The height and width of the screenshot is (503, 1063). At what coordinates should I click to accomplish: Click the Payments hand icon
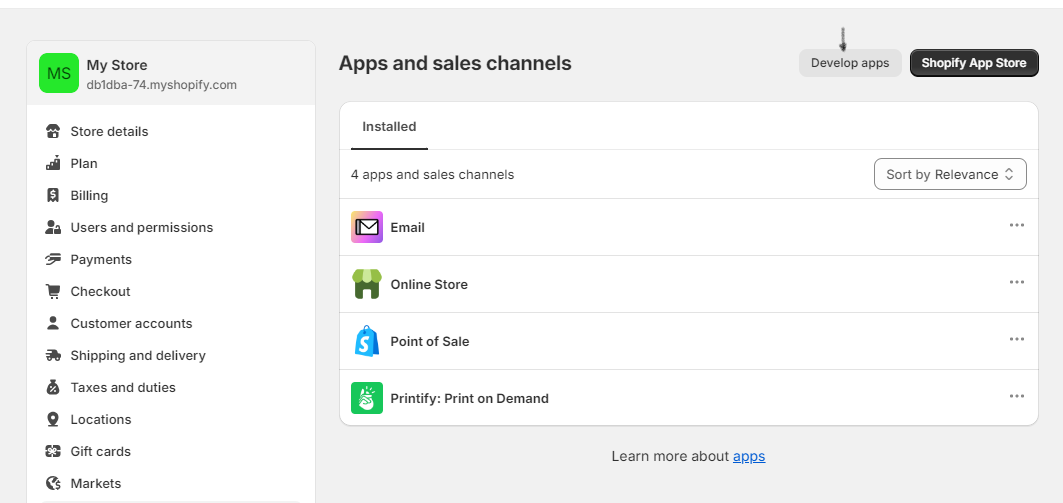click(53, 260)
